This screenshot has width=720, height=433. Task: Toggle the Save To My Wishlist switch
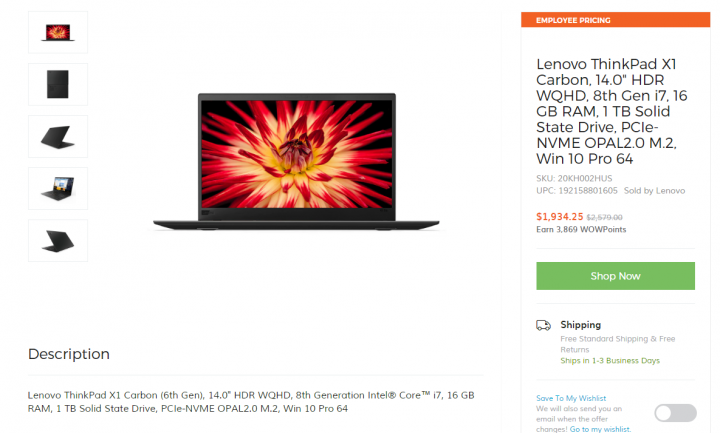[675, 413]
